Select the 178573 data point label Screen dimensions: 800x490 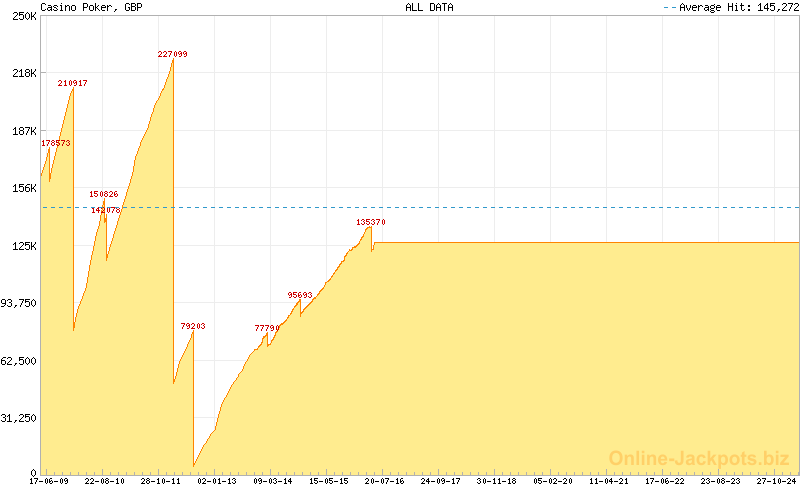click(x=56, y=143)
